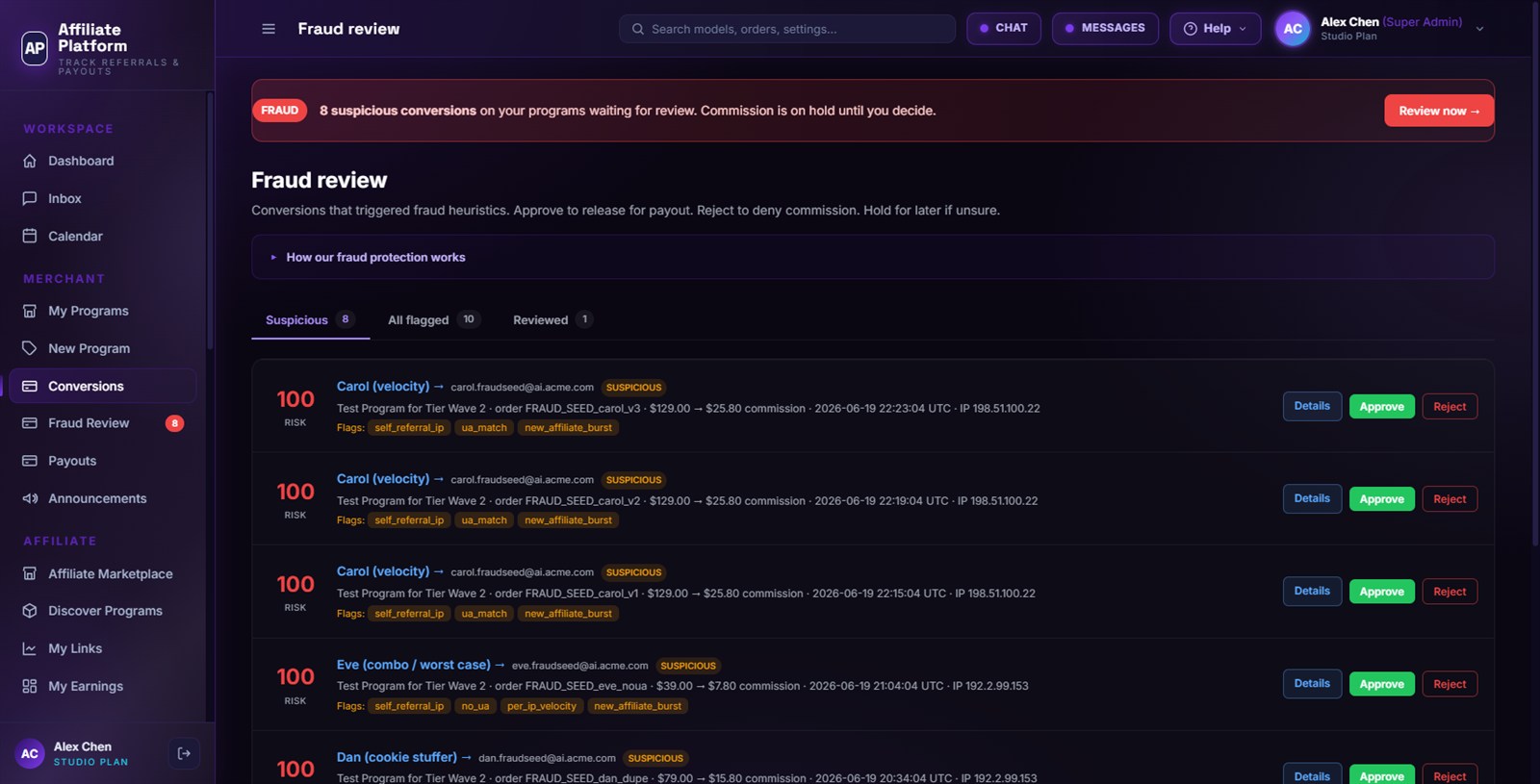Click the logout icon beside Alex Chen
Image resolution: width=1540 pixels, height=784 pixels.
tap(184, 753)
